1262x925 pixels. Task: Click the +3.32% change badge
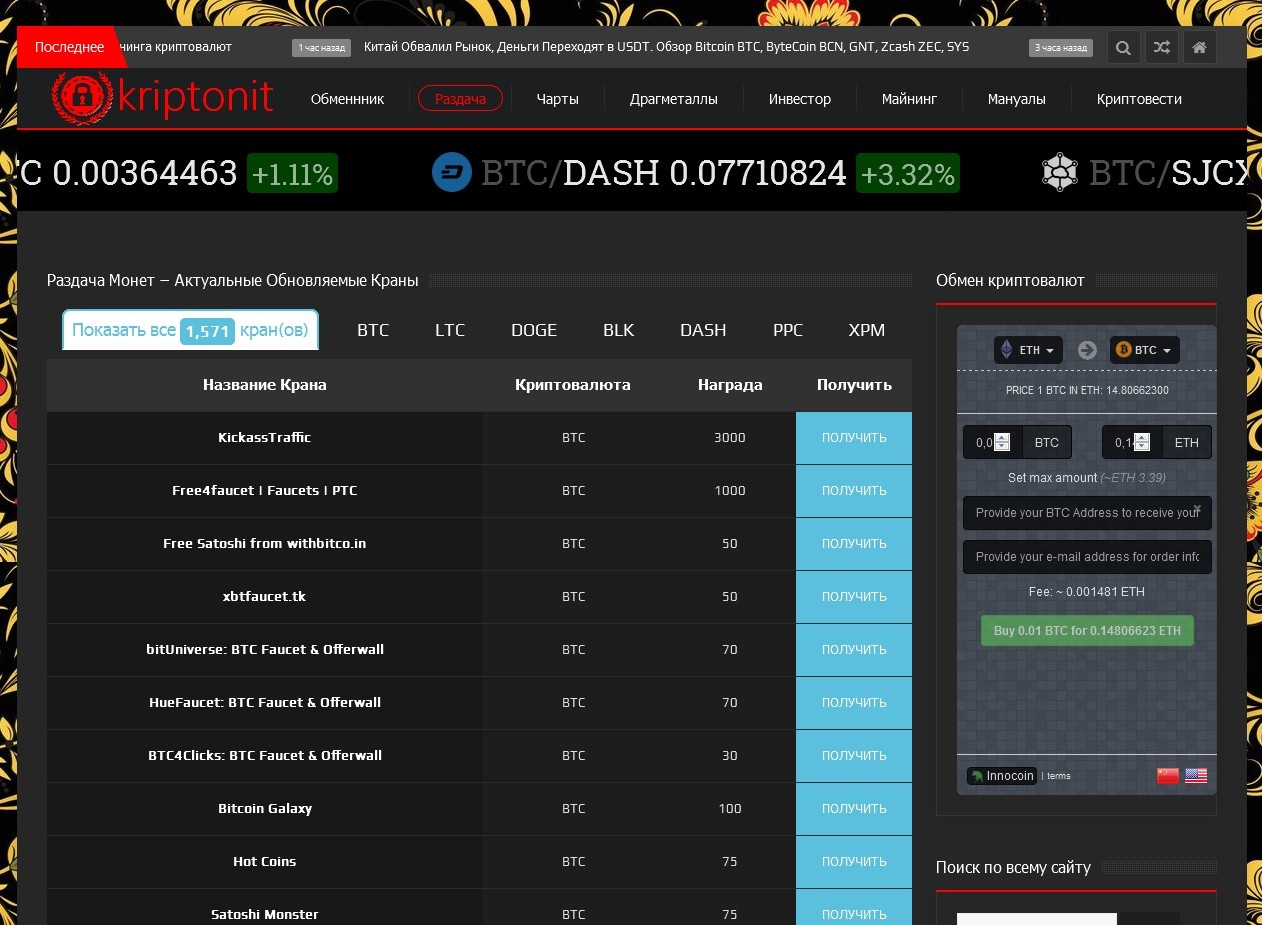click(908, 174)
